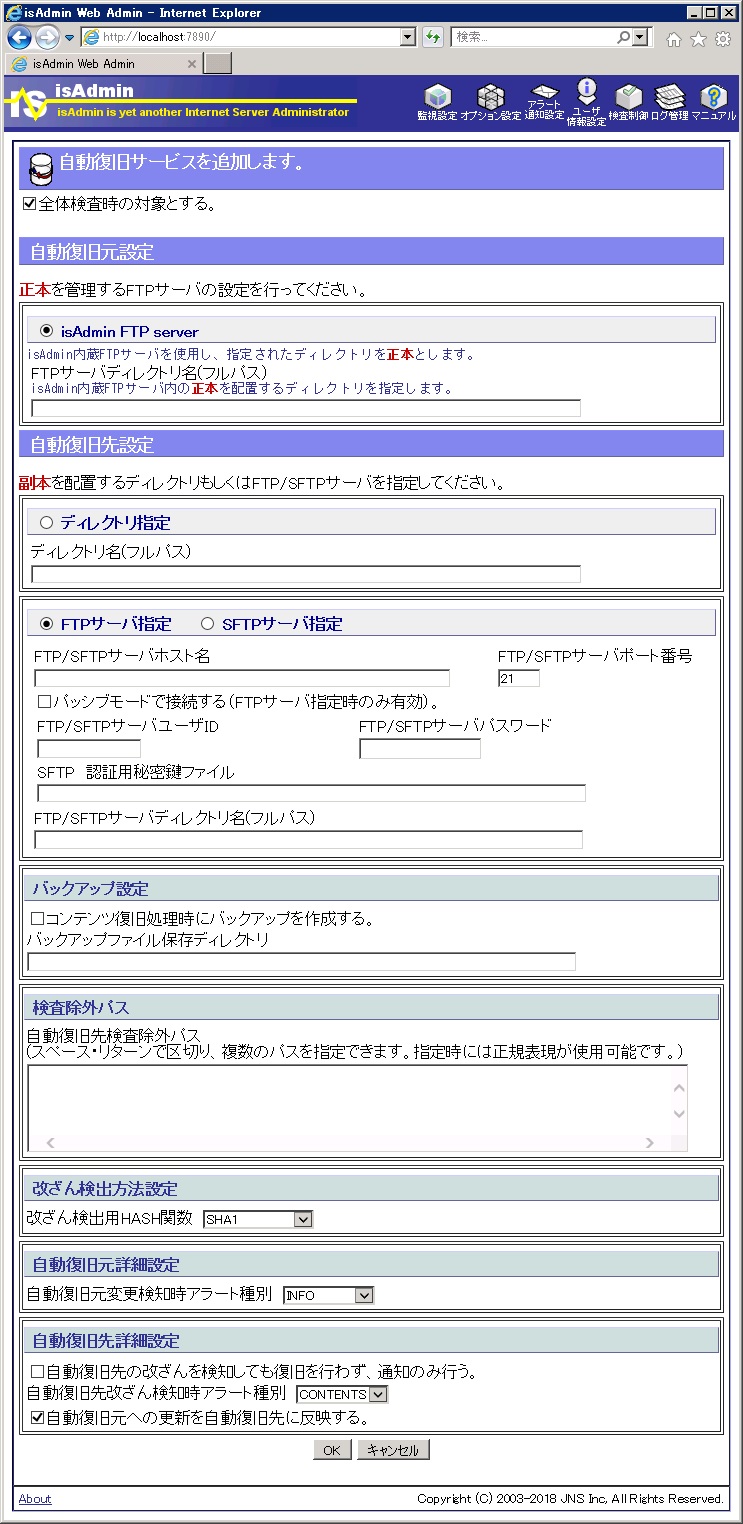Open the About link
The image size is (743, 1524).
pyautogui.click(x=35, y=1499)
